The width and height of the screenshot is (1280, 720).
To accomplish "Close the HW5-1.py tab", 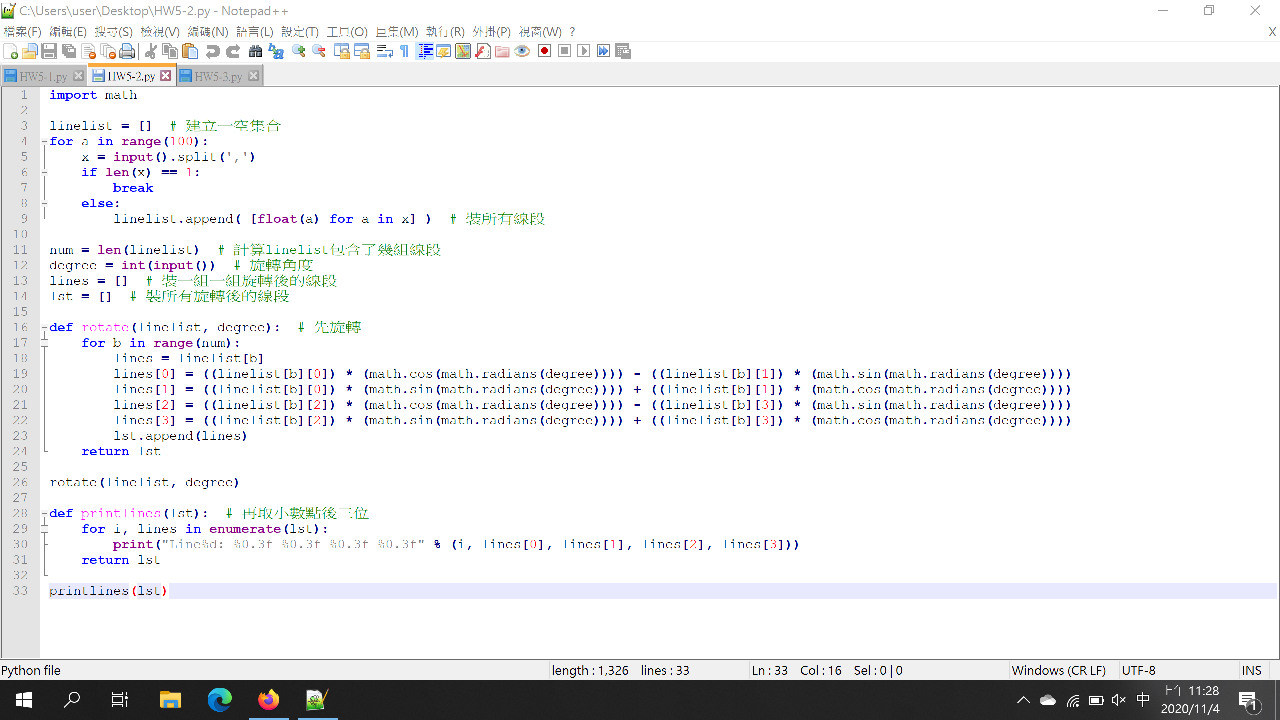I will coord(79,76).
